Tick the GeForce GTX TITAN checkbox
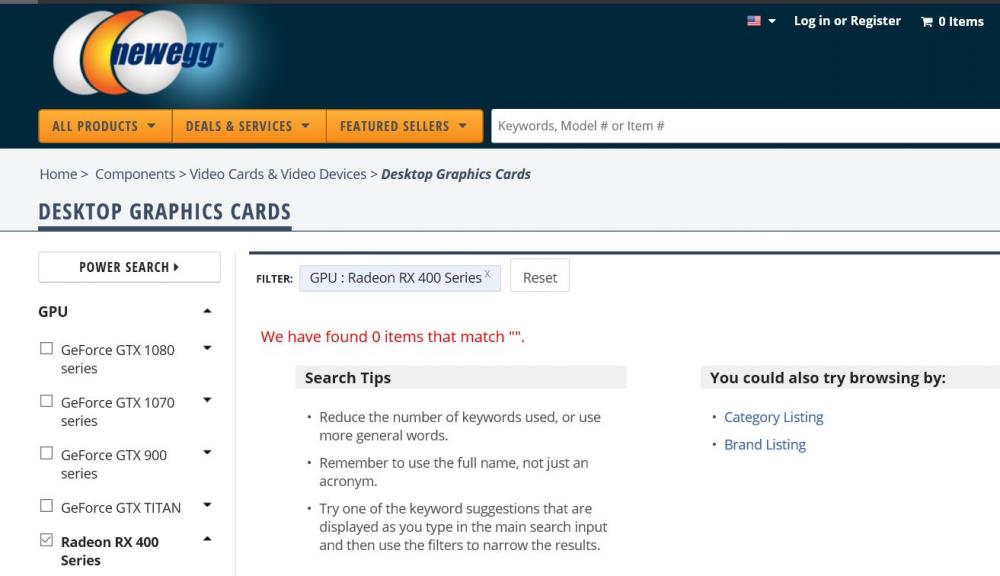The height and width of the screenshot is (576, 1000). (x=46, y=506)
